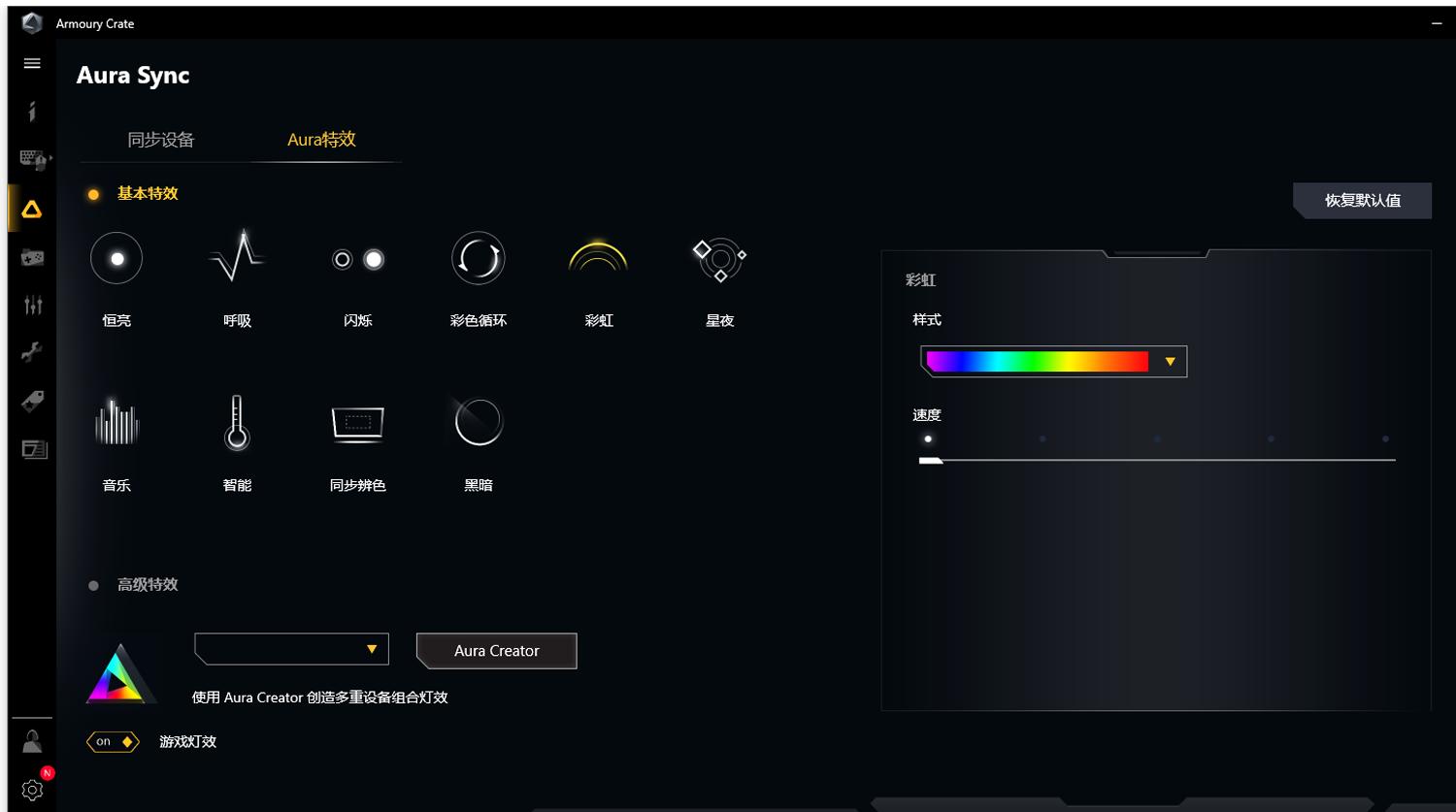The height and width of the screenshot is (812, 1456).
Task: Click the 恢复默认值 restore defaults button
Action: click(x=1363, y=201)
